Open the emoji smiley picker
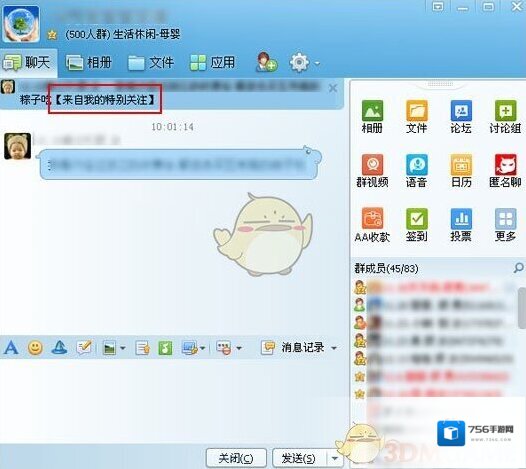526x469 pixels. point(35,348)
